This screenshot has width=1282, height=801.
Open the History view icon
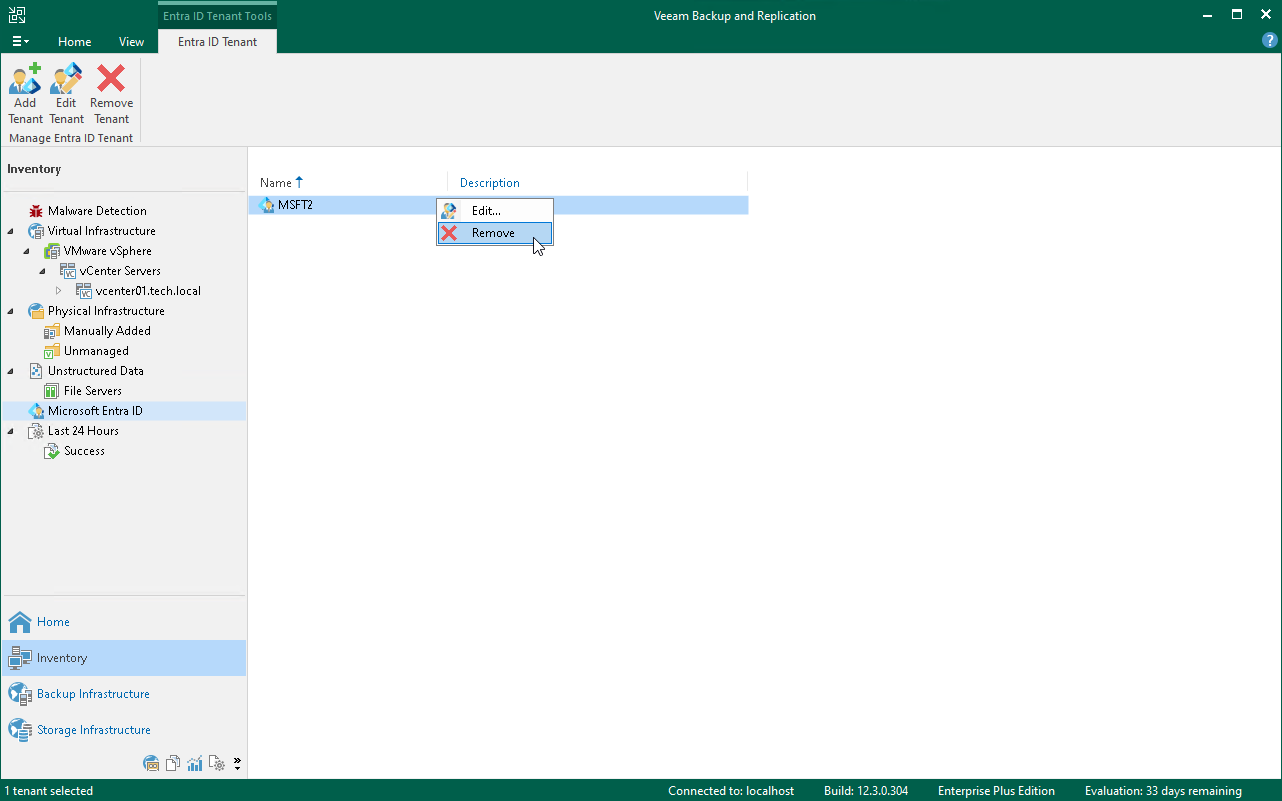click(x=216, y=764)
